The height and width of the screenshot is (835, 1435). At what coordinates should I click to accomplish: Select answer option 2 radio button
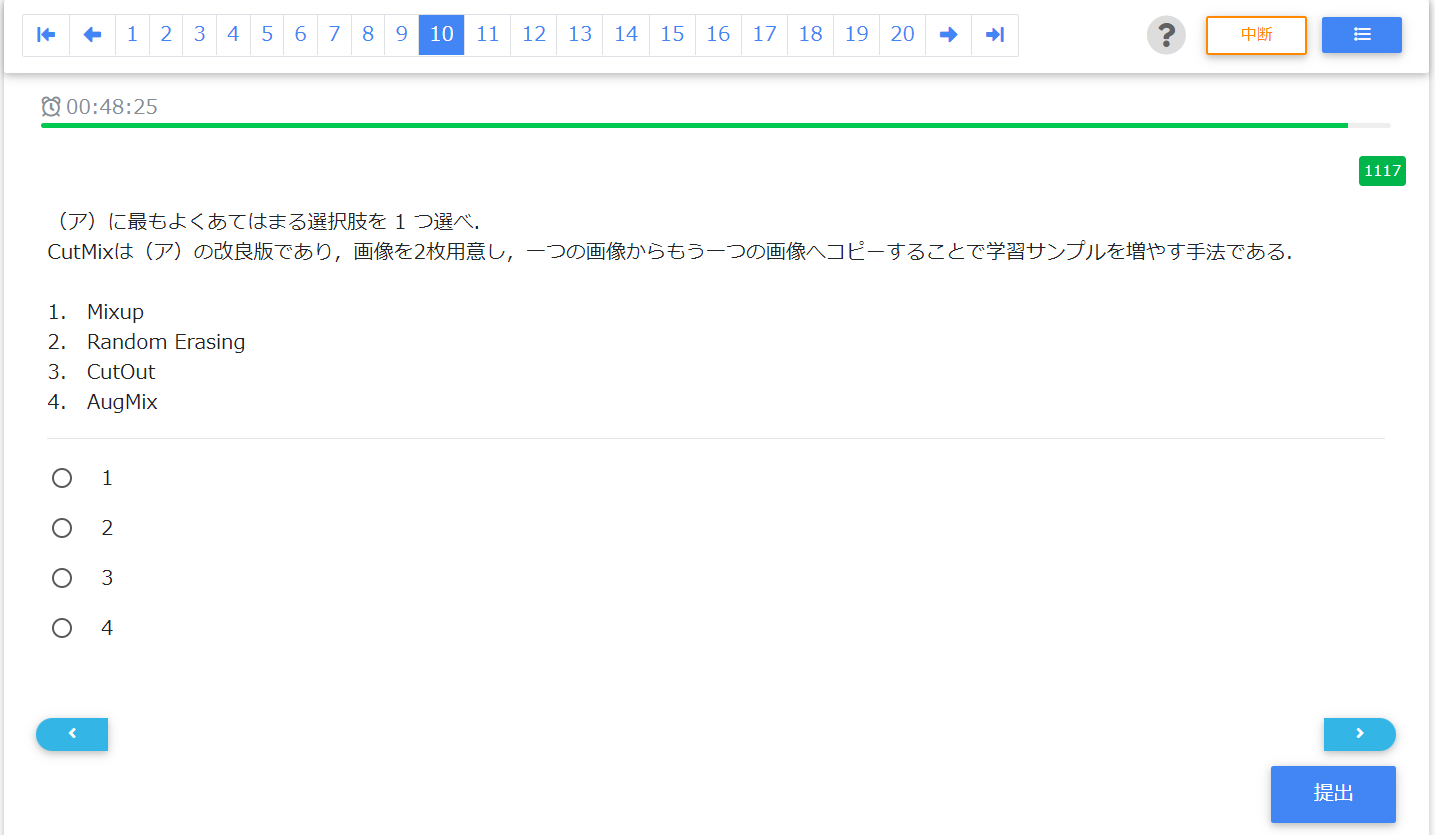coord(62,528)
